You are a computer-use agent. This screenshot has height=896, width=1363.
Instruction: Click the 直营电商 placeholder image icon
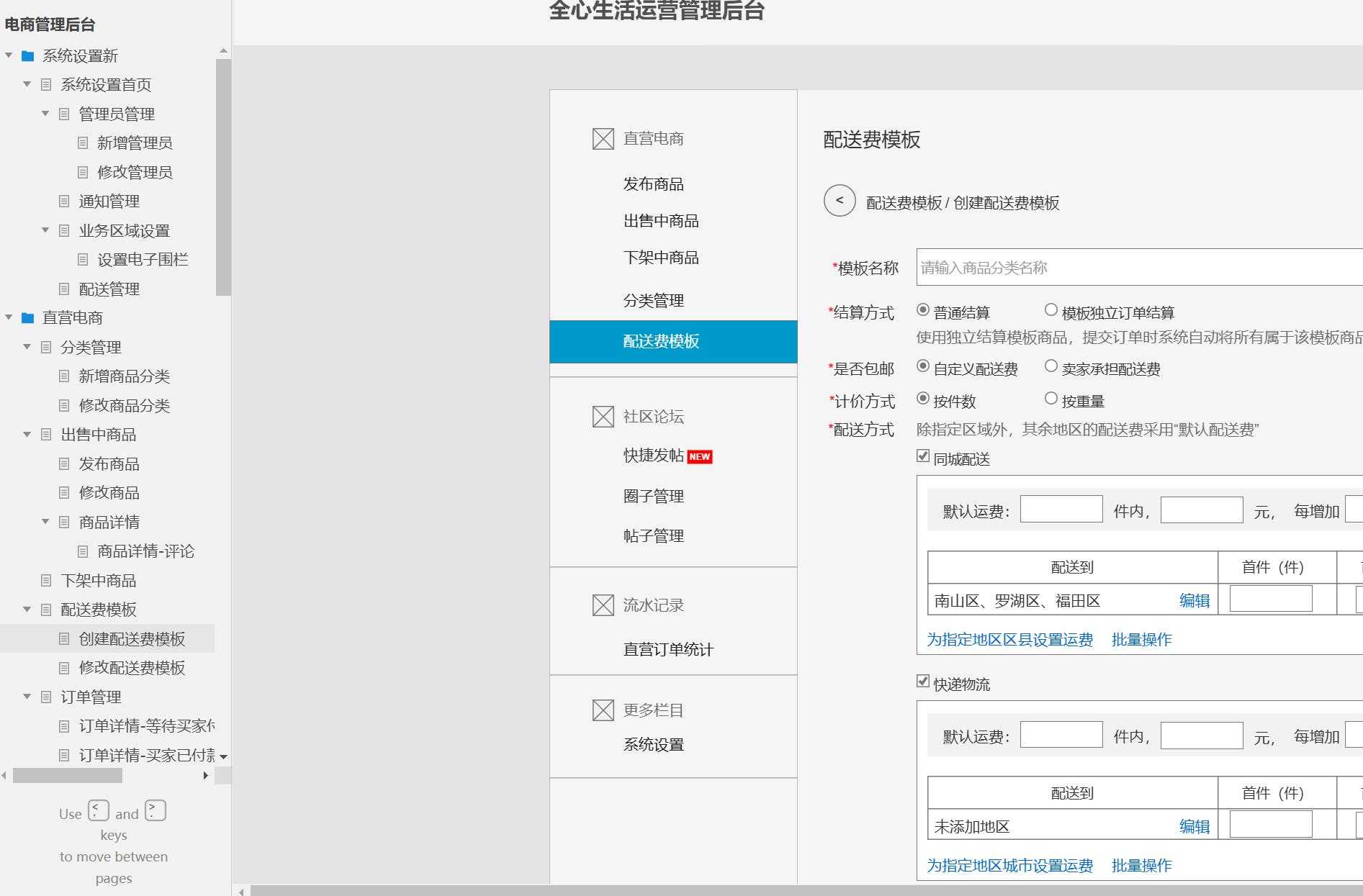pyautogui.click(x=602, y=140)
